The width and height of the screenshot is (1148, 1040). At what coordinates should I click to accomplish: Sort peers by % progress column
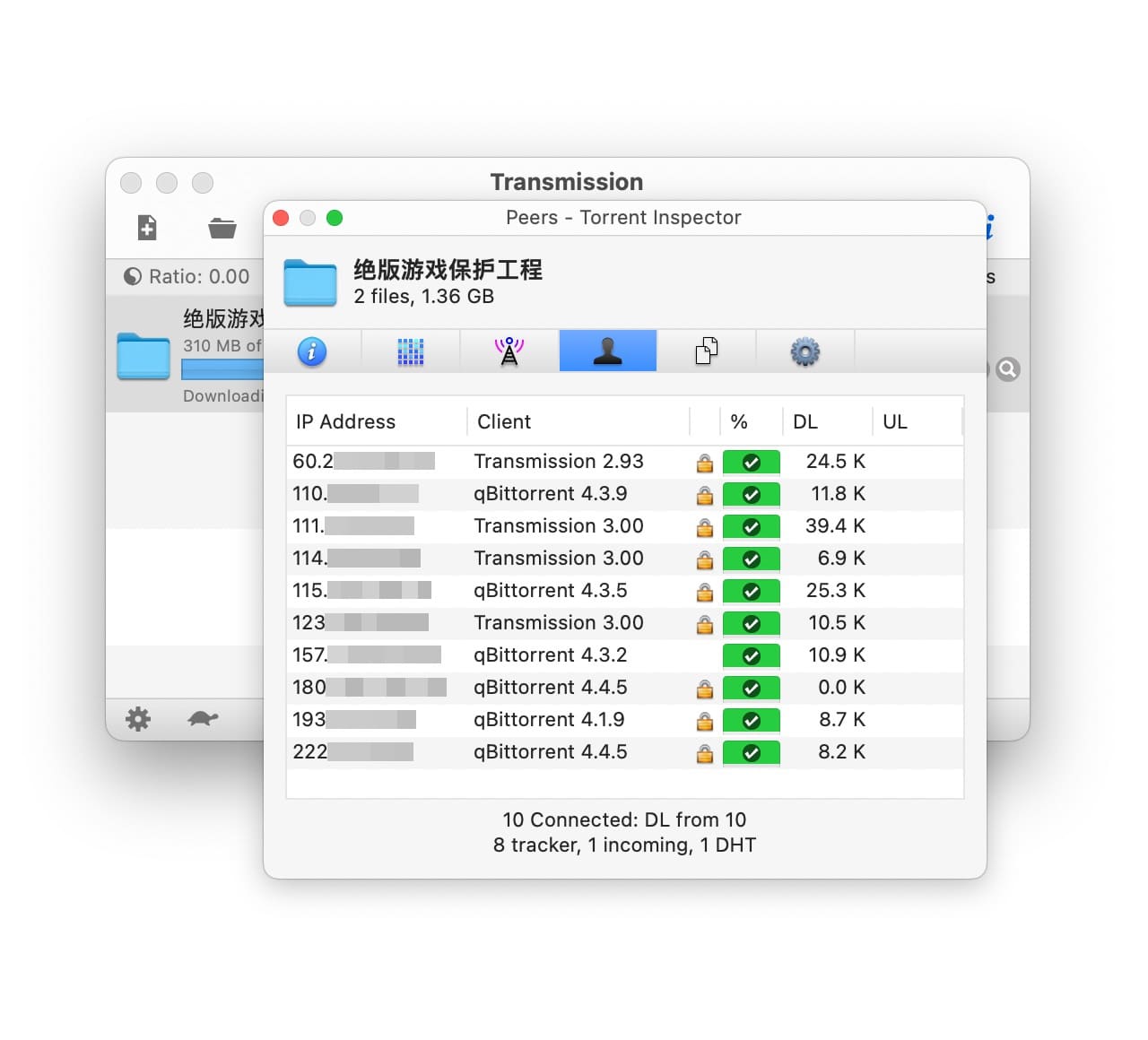coord(752,421)
